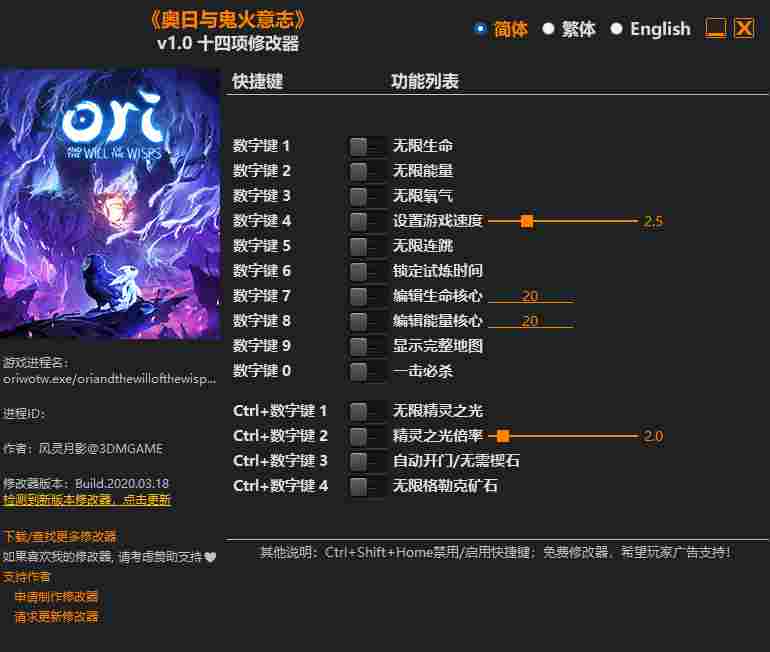
Task: Select 简体 language radio button
Action: [x=481, y=29]
